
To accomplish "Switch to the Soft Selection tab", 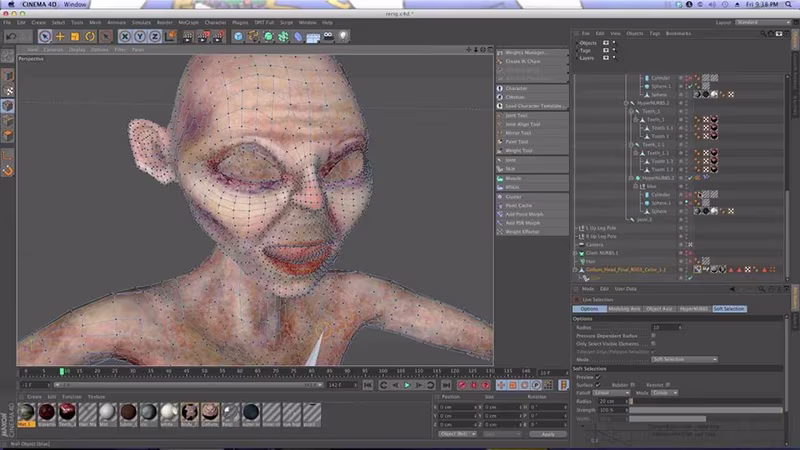I will point(729,309).
